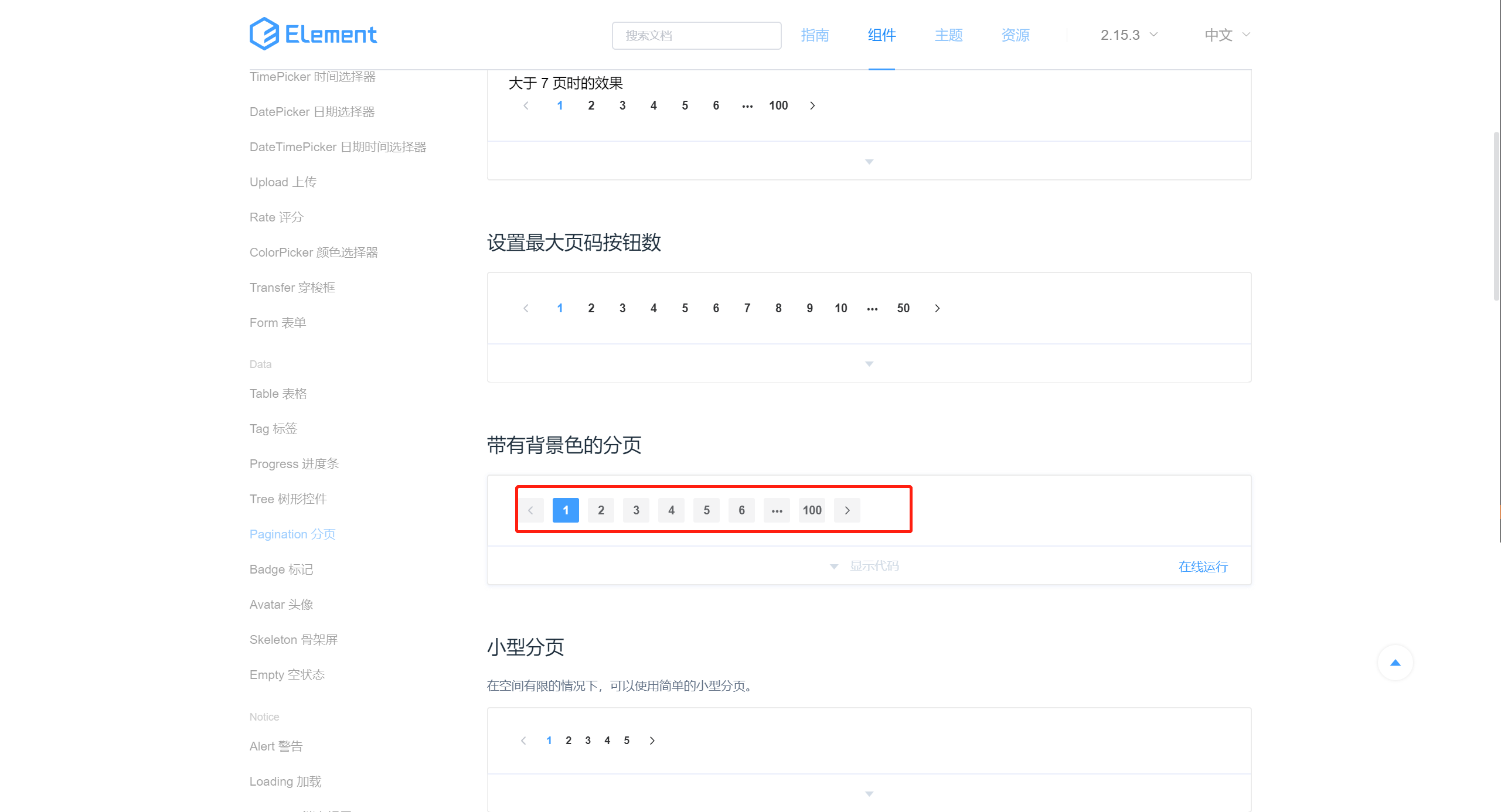
Task: Open DatePicker 日期选择器 in sidebar
Action: [312, 112]
